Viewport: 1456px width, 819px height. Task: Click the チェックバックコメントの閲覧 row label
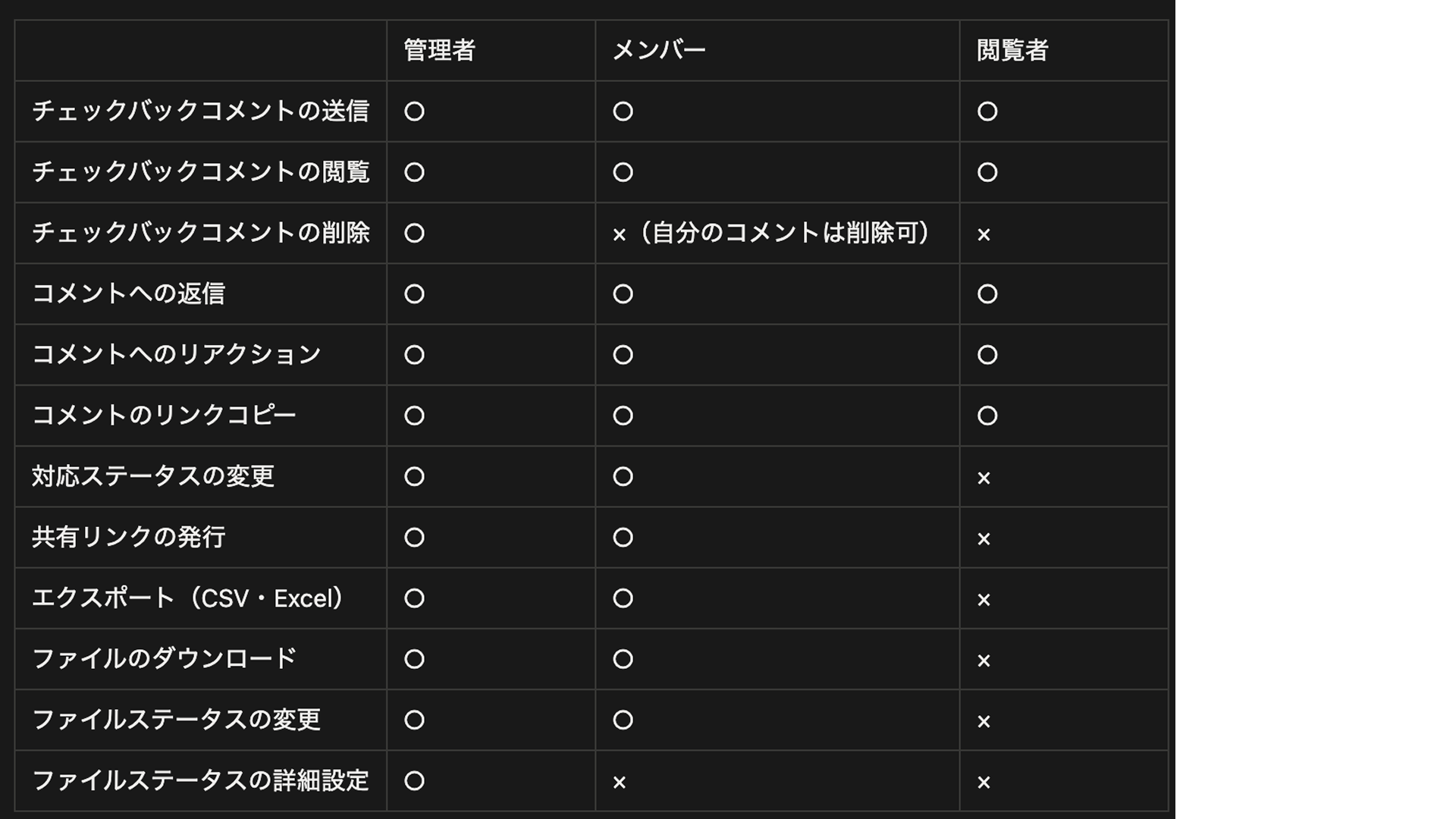click(x=200, y=172)
